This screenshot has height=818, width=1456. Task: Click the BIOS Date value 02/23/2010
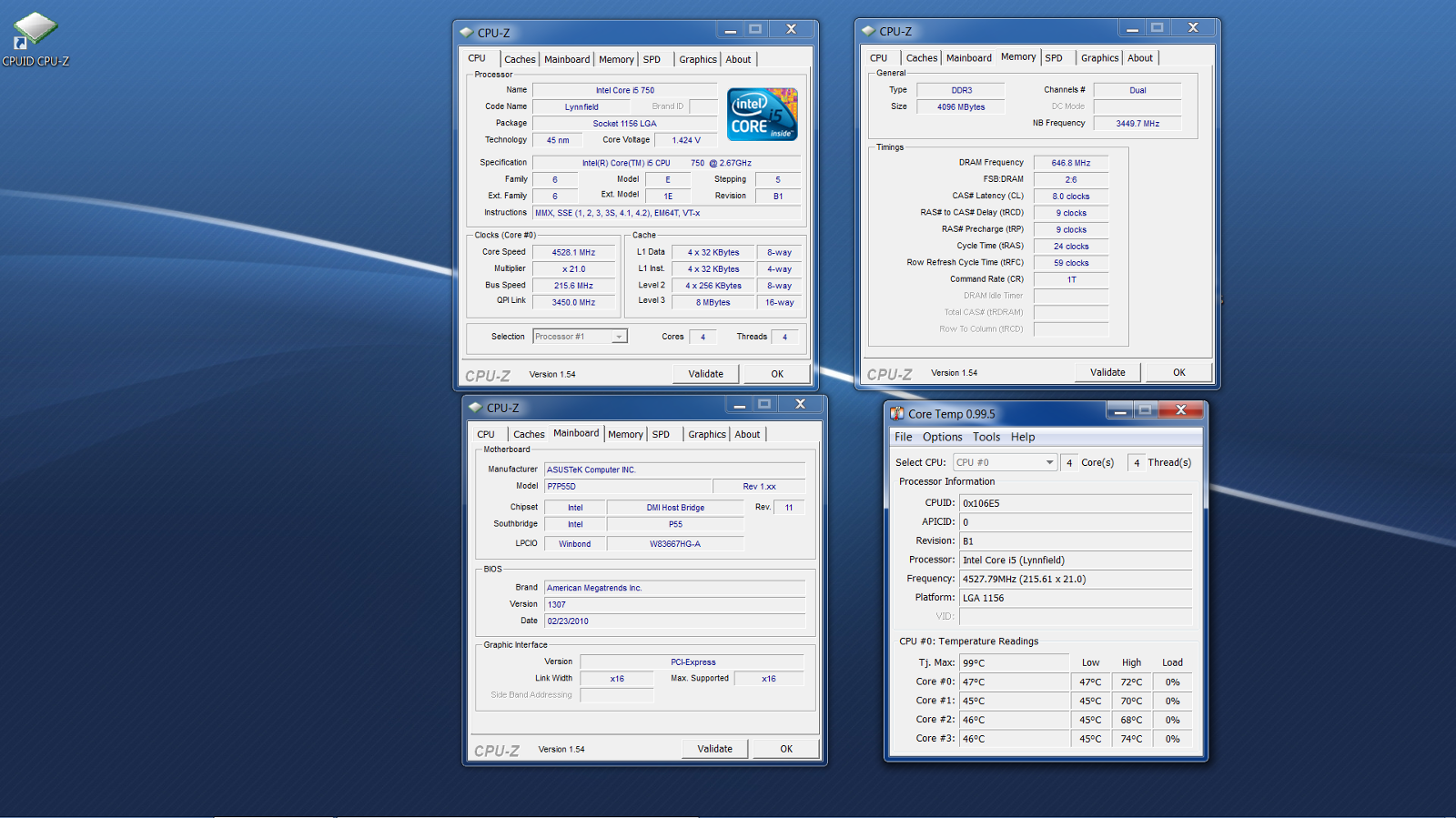[x=674, y=621]
